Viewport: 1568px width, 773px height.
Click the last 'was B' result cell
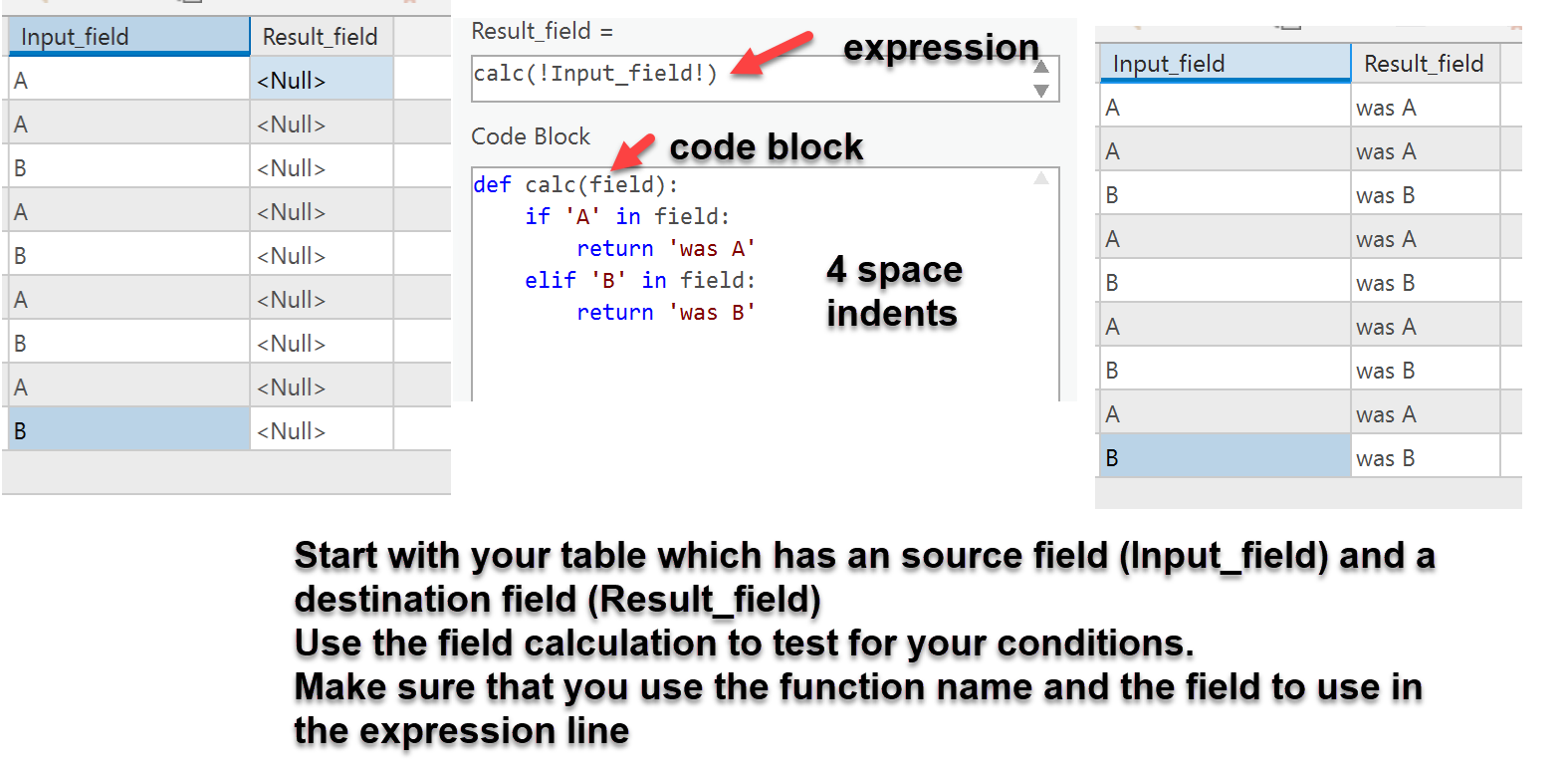tap(1424, 458)
